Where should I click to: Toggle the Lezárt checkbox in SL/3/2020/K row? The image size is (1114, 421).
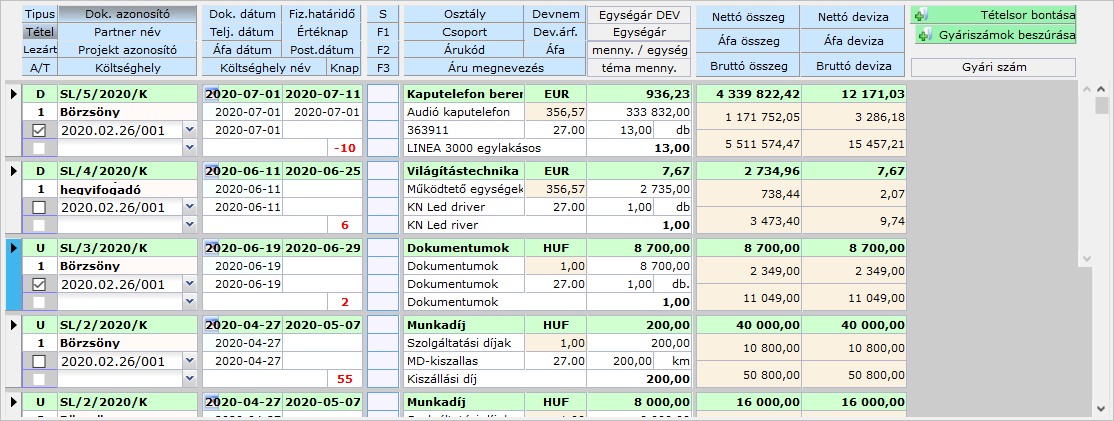click(39, 284)
